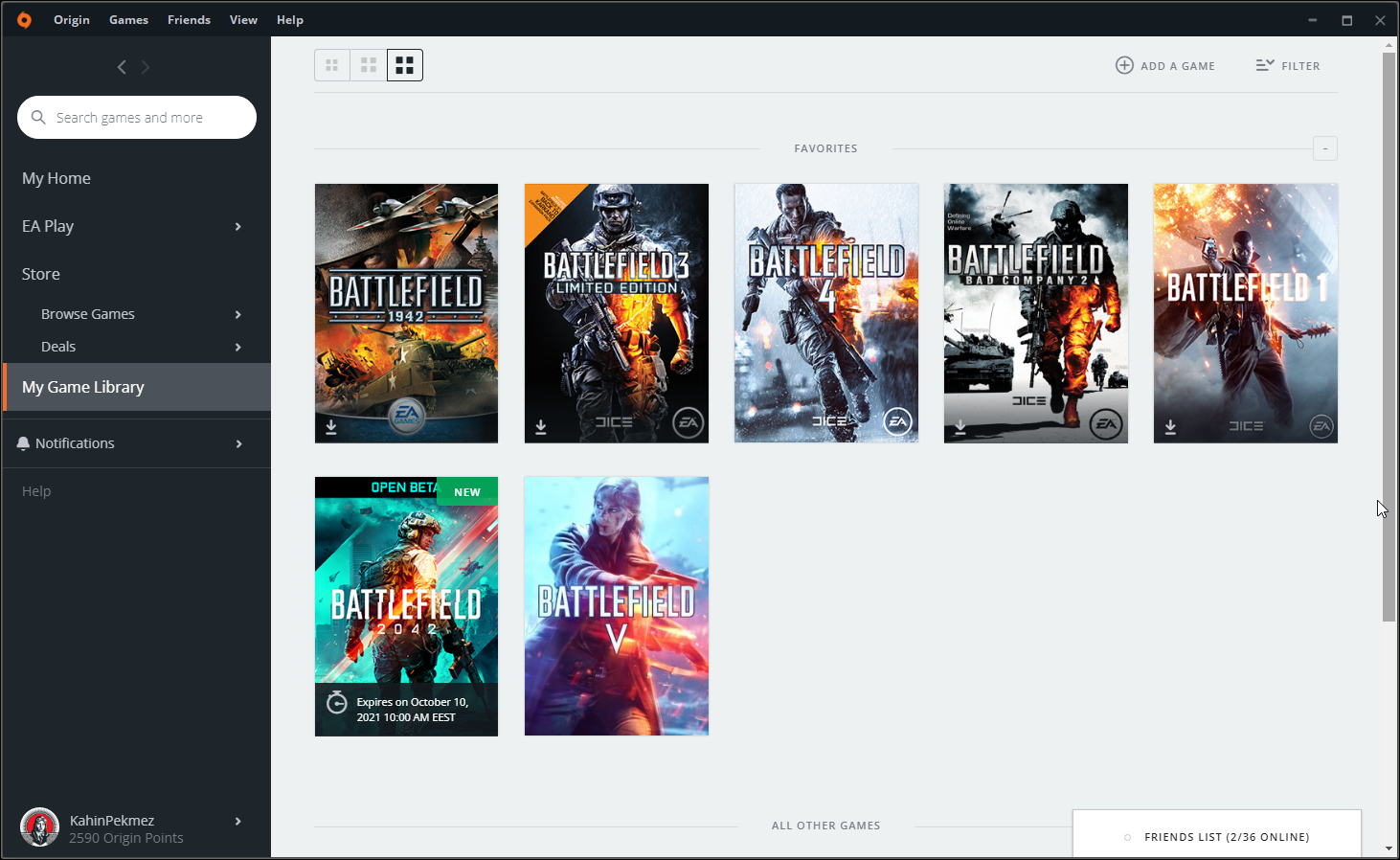
Task: Open the Battlefield 1942 cover
Action: pyautogui.click(x=406, y=313)
